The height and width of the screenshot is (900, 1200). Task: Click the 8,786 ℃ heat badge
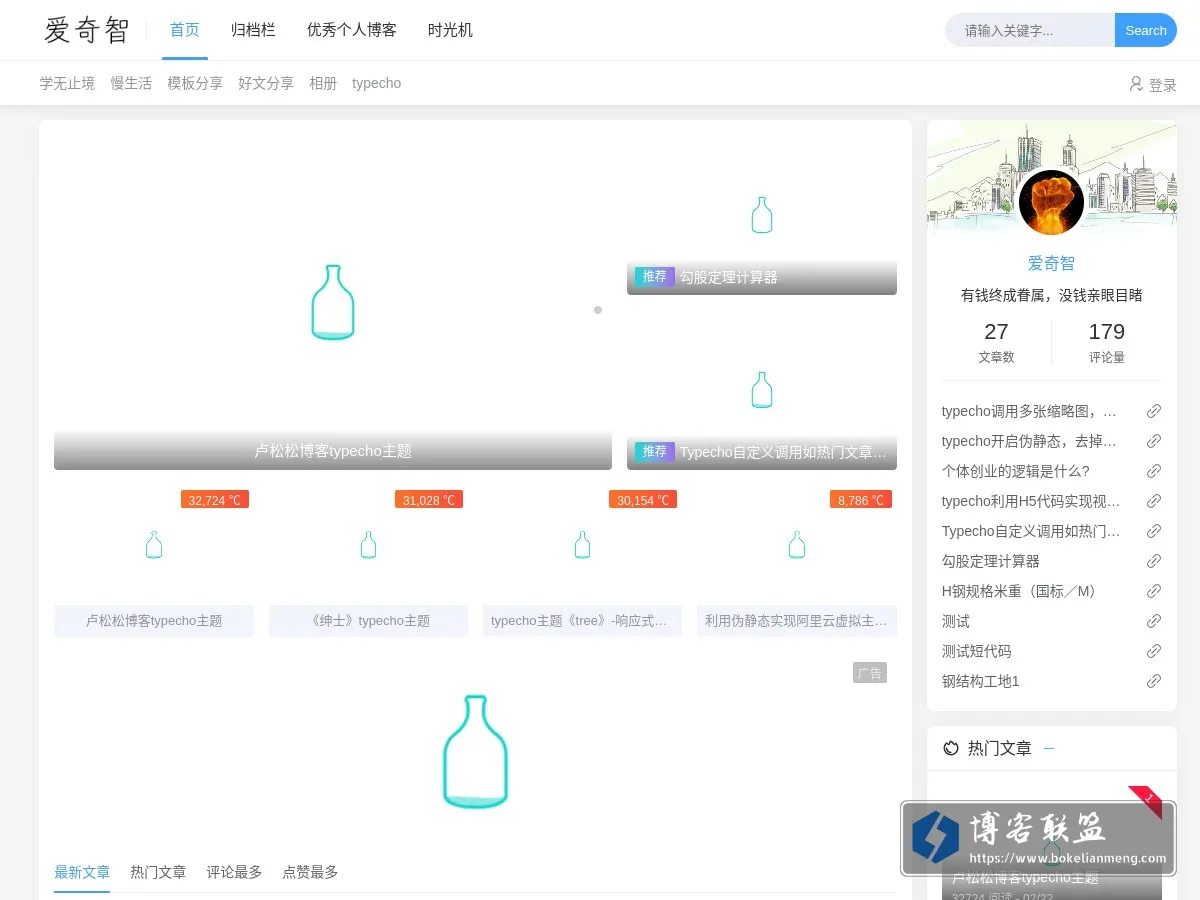[861, 500]
